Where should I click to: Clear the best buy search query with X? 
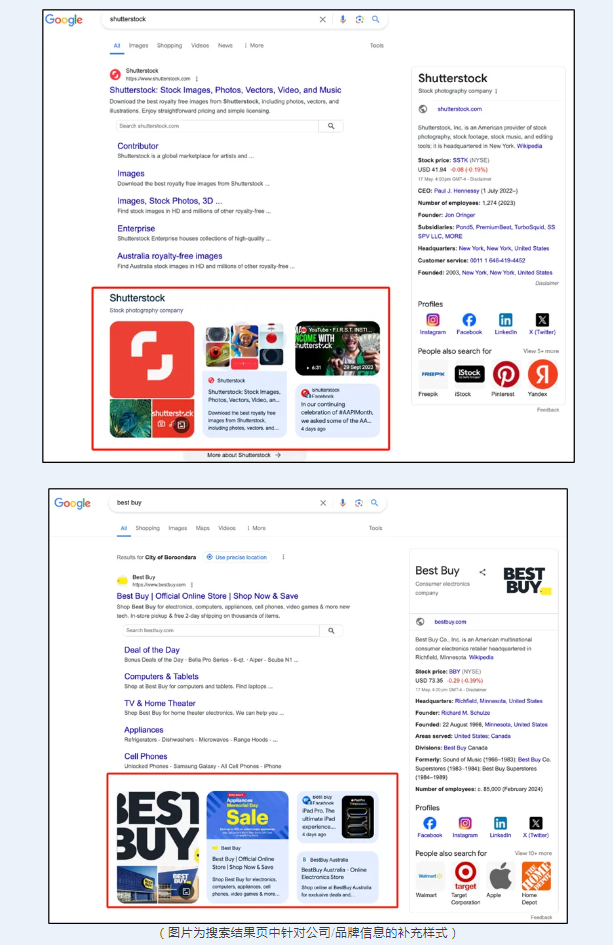tap(323, 503)
